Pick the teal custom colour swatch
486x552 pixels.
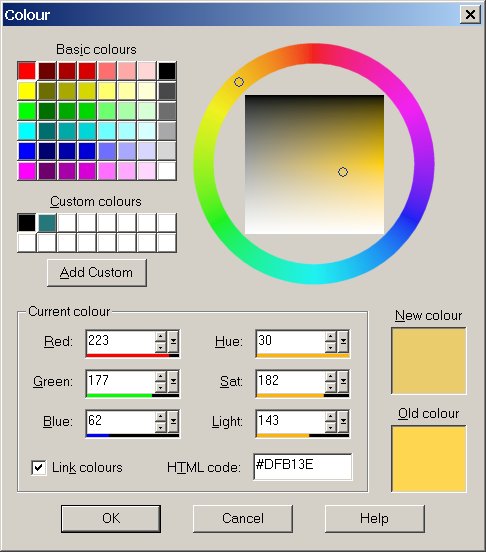click(x=47, y=223)
